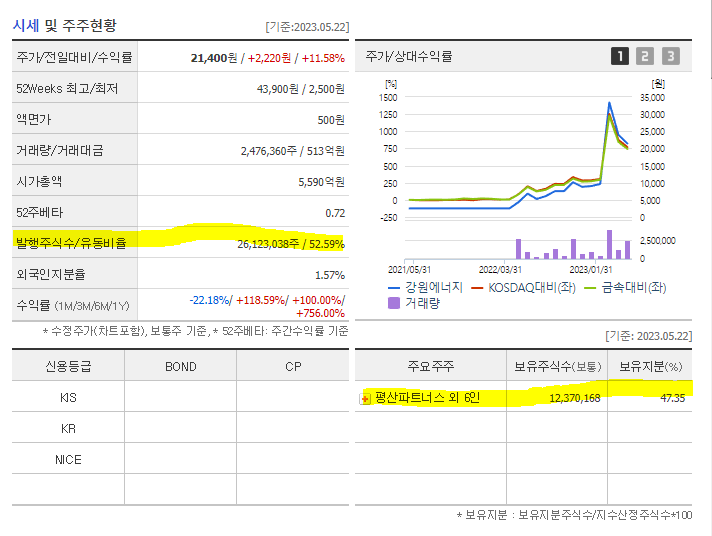Click the 보유주식수(보통) column header
712x536 pixels.
tap(558, 367)
